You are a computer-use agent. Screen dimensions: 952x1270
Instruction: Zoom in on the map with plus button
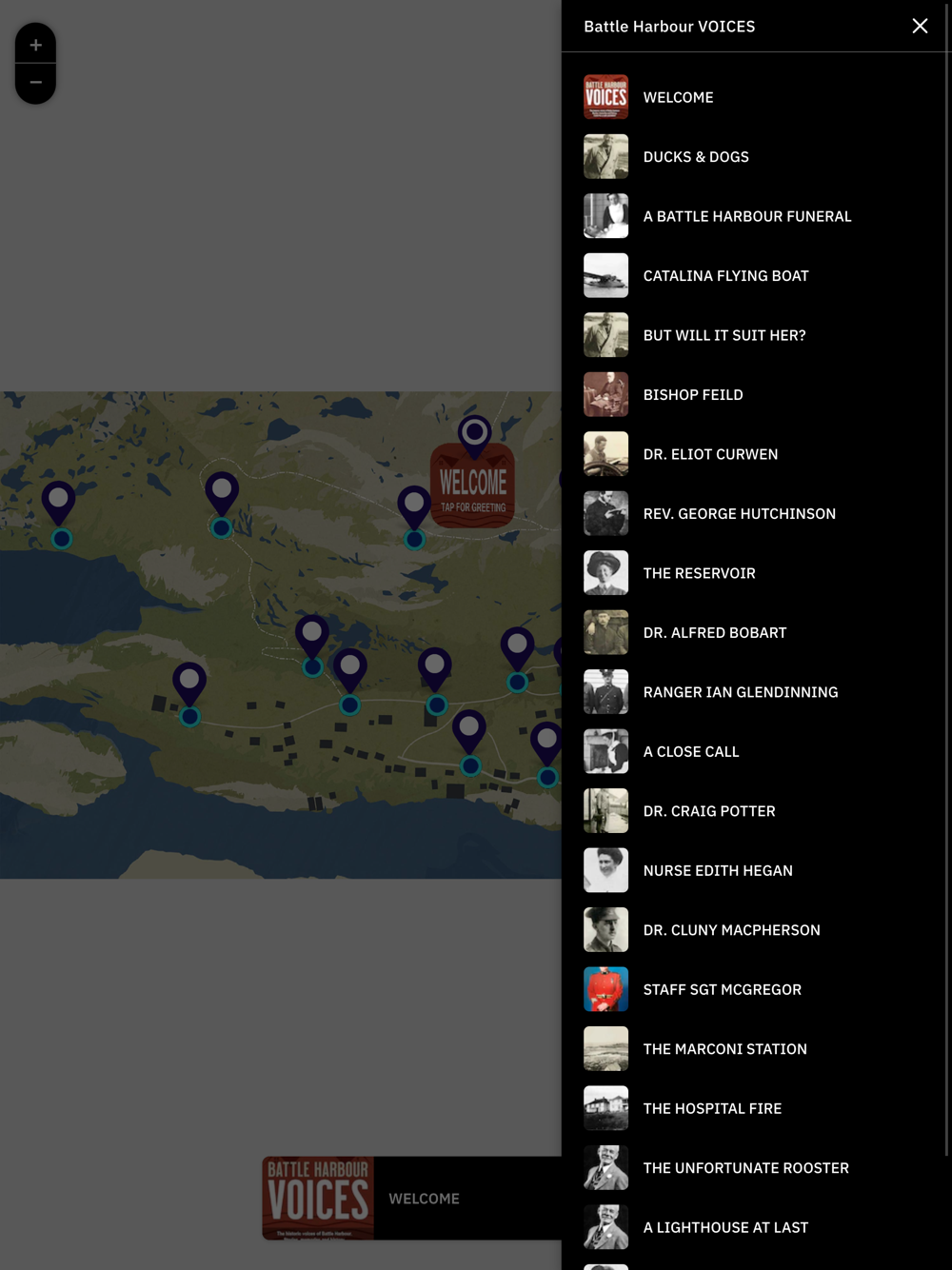coord(35,44)
